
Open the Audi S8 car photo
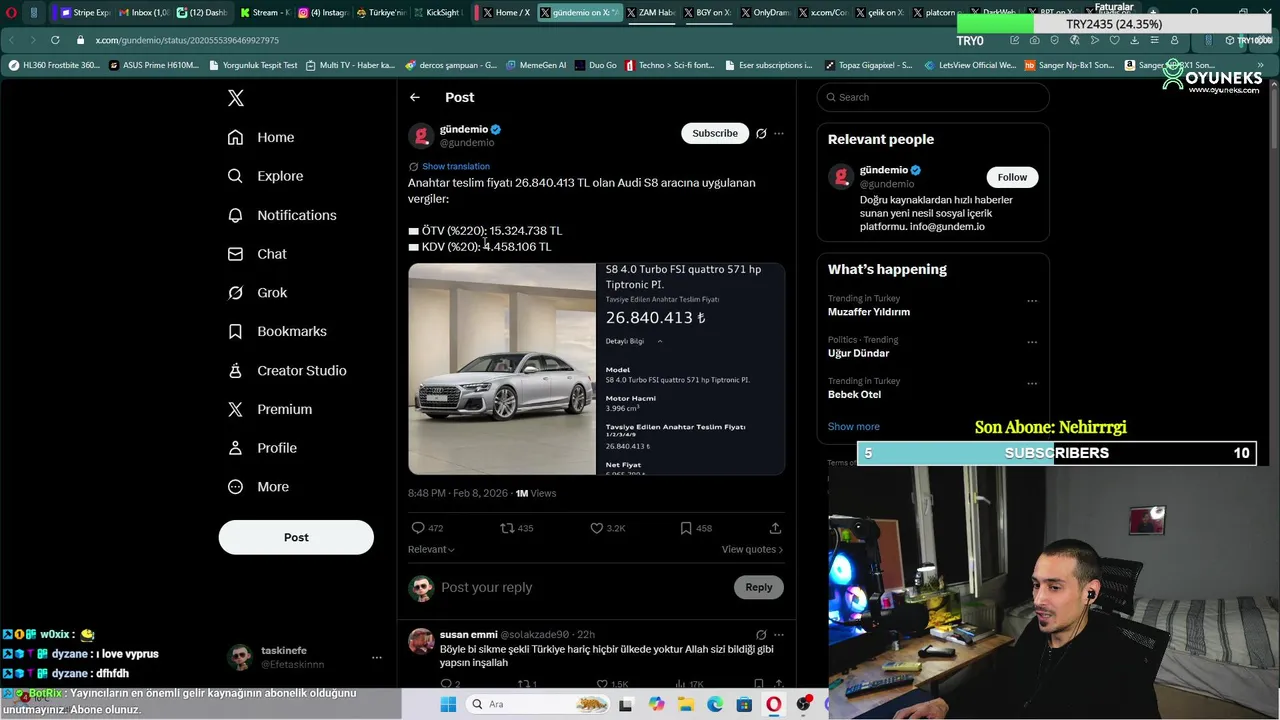[x=502, y=369]
